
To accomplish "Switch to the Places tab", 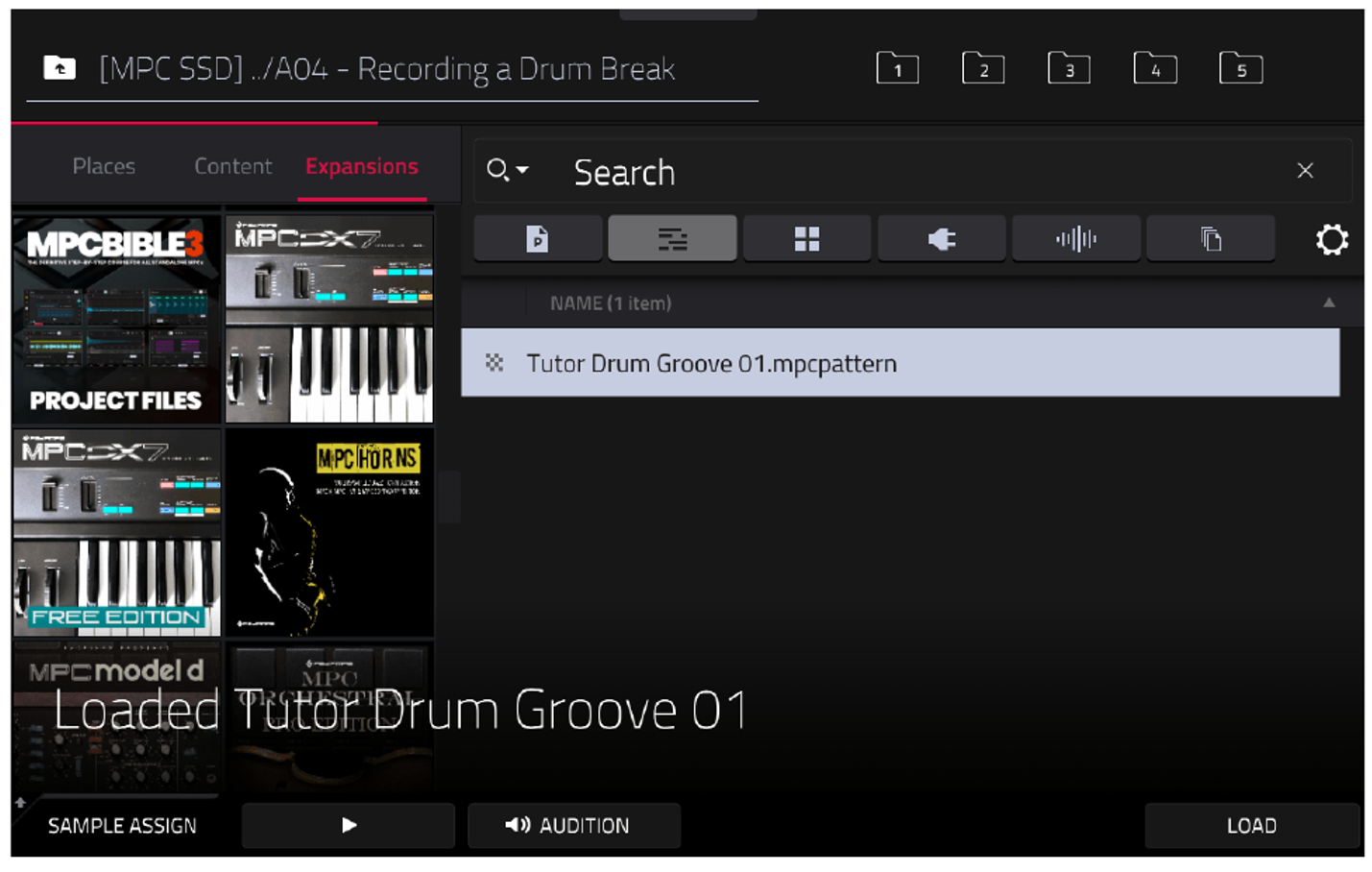I will [104, 166].
